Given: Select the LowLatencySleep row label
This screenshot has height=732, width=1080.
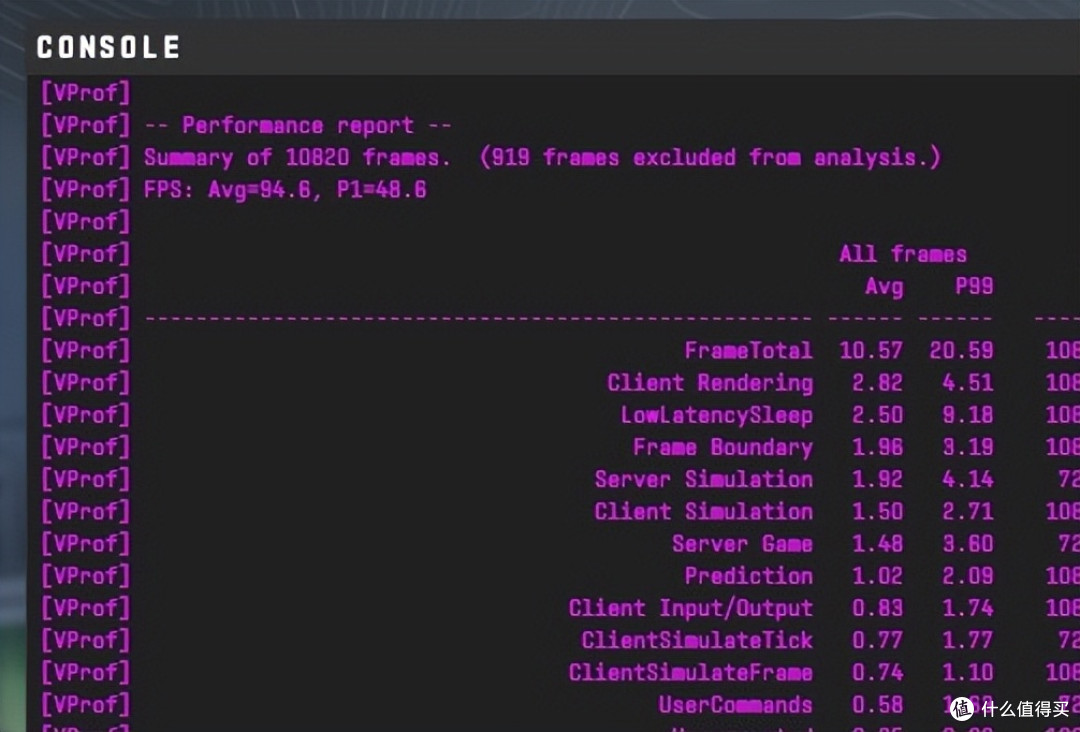Looking at the screenshot, I should 716,415.
